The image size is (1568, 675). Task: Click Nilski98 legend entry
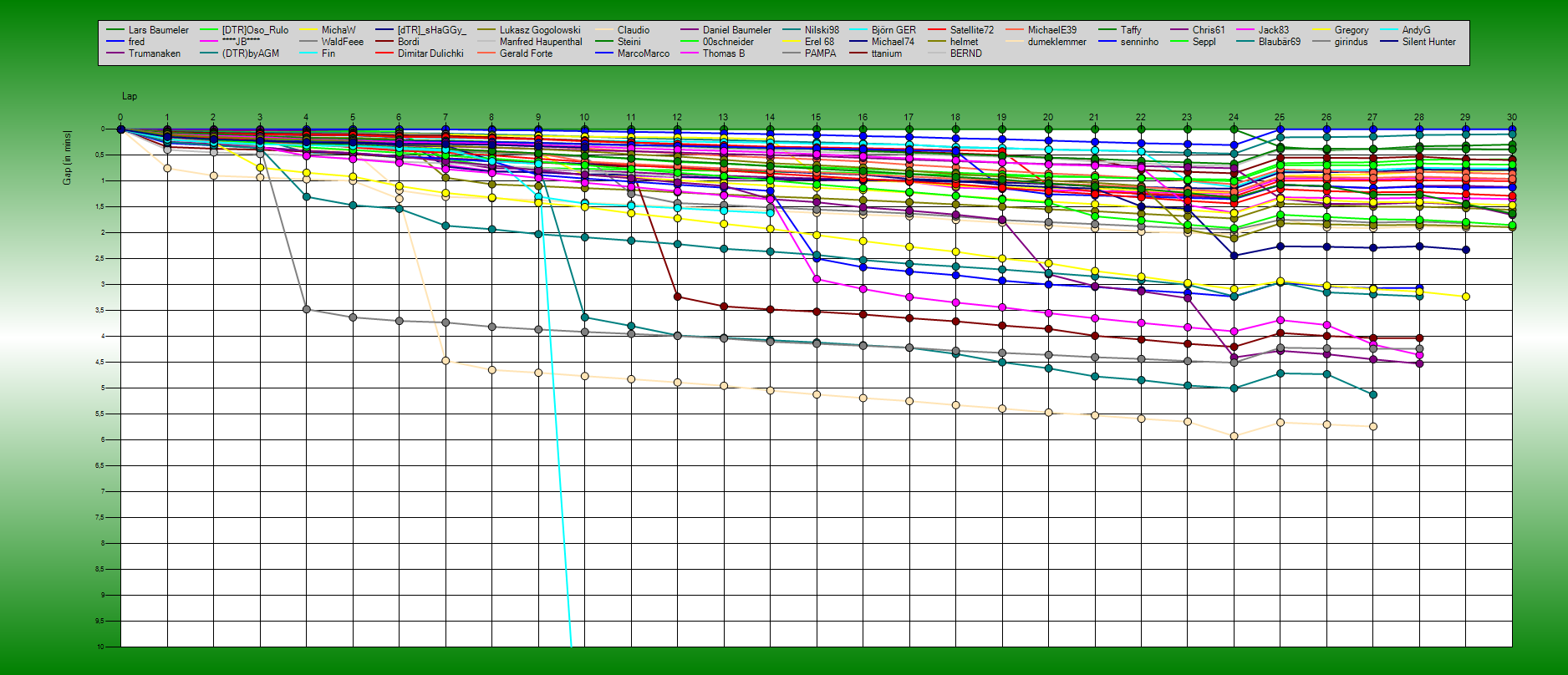(822, 30)
